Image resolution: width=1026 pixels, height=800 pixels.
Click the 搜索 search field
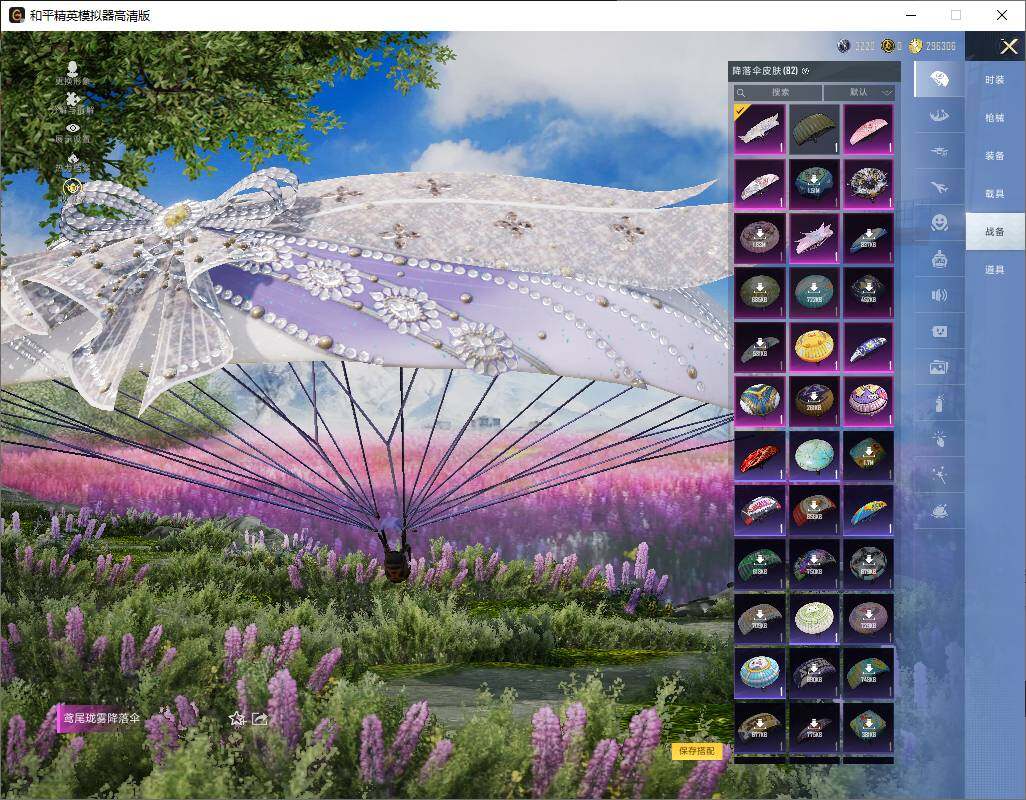pos(777,92)
